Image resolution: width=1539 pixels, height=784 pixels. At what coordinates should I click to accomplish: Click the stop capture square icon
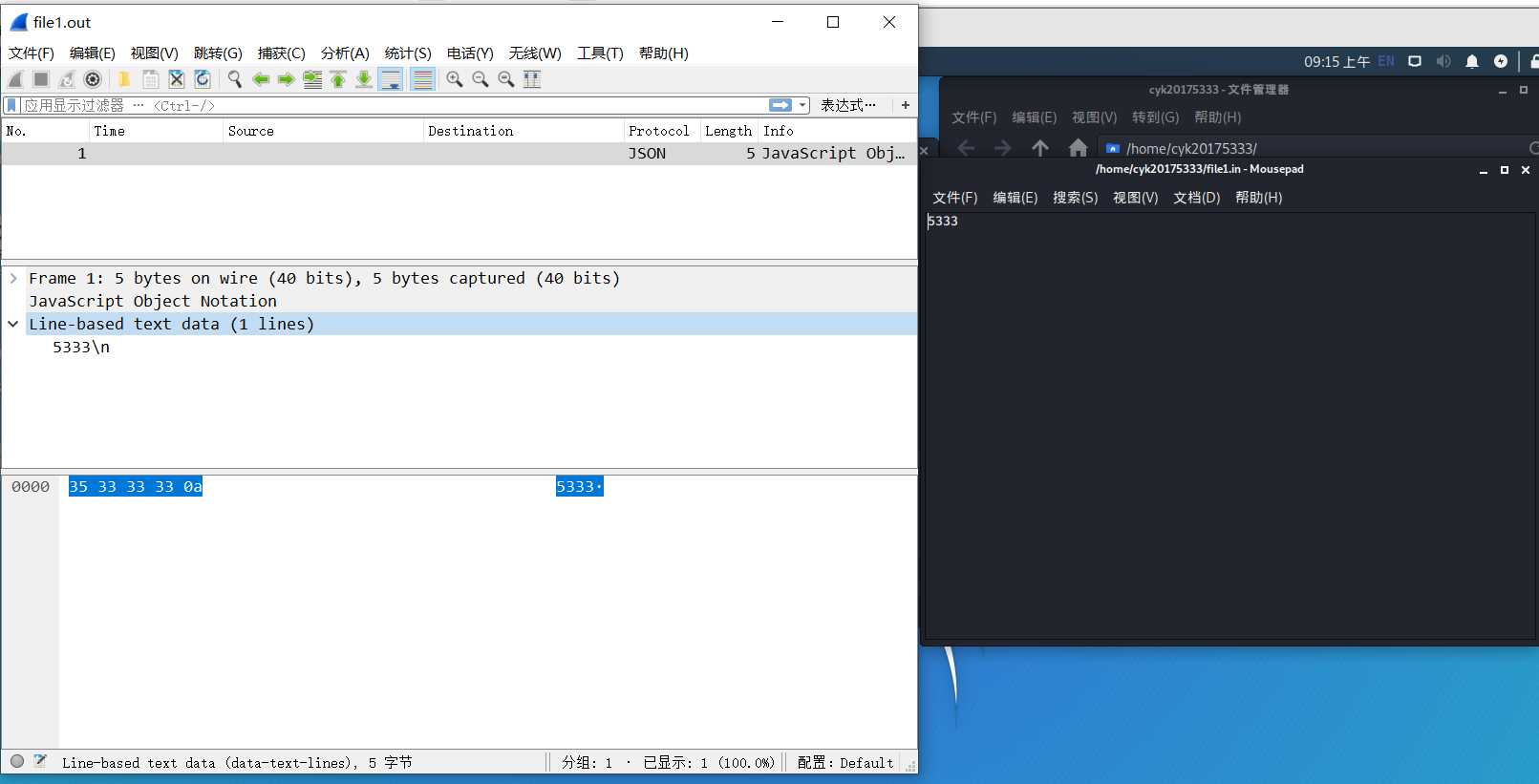click(41, 79)
